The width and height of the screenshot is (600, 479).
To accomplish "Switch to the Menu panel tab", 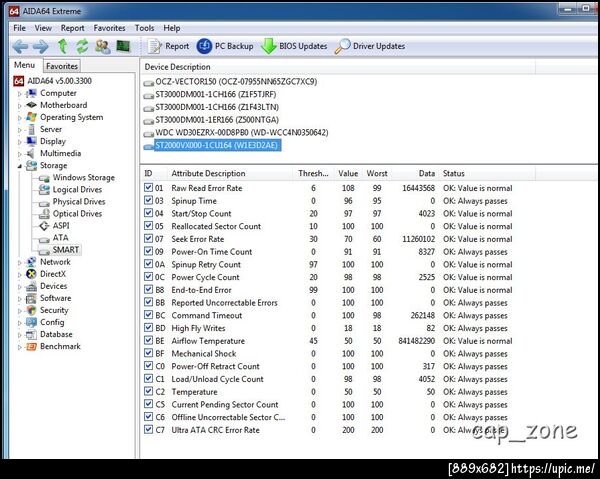I will 24,65.
